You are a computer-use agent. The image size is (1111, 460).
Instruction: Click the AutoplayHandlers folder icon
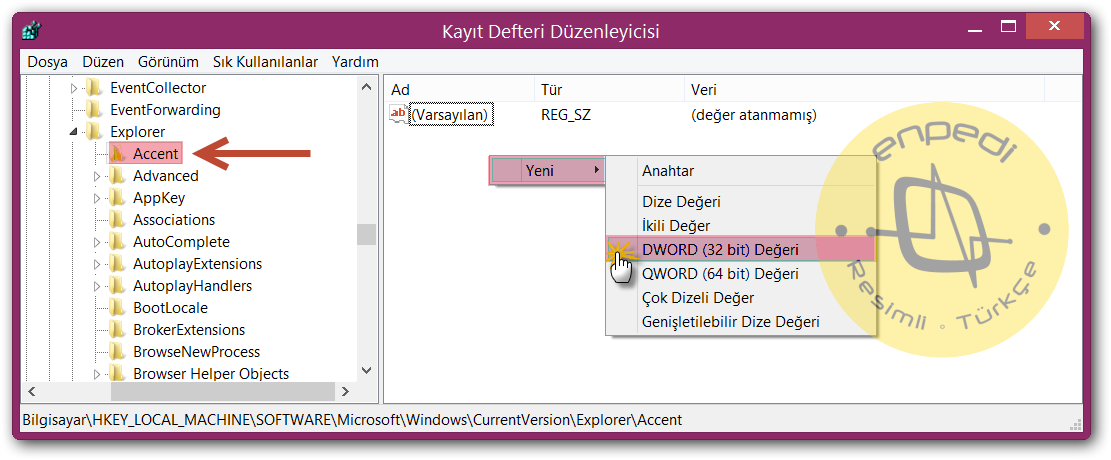point(117,286)
